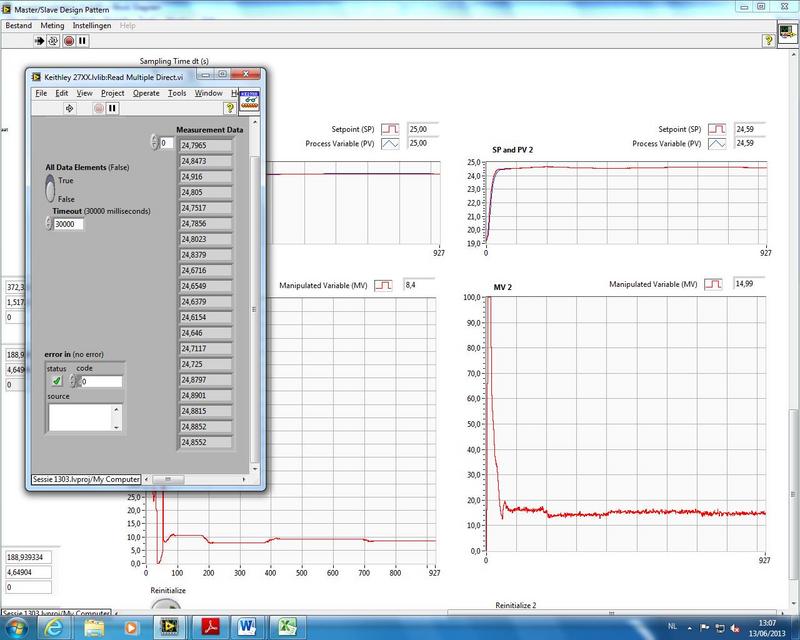The height and width of the screenshot is (640, 800).
Task: Click the Measurement Data array index stepper
Action: pos(154,143)
